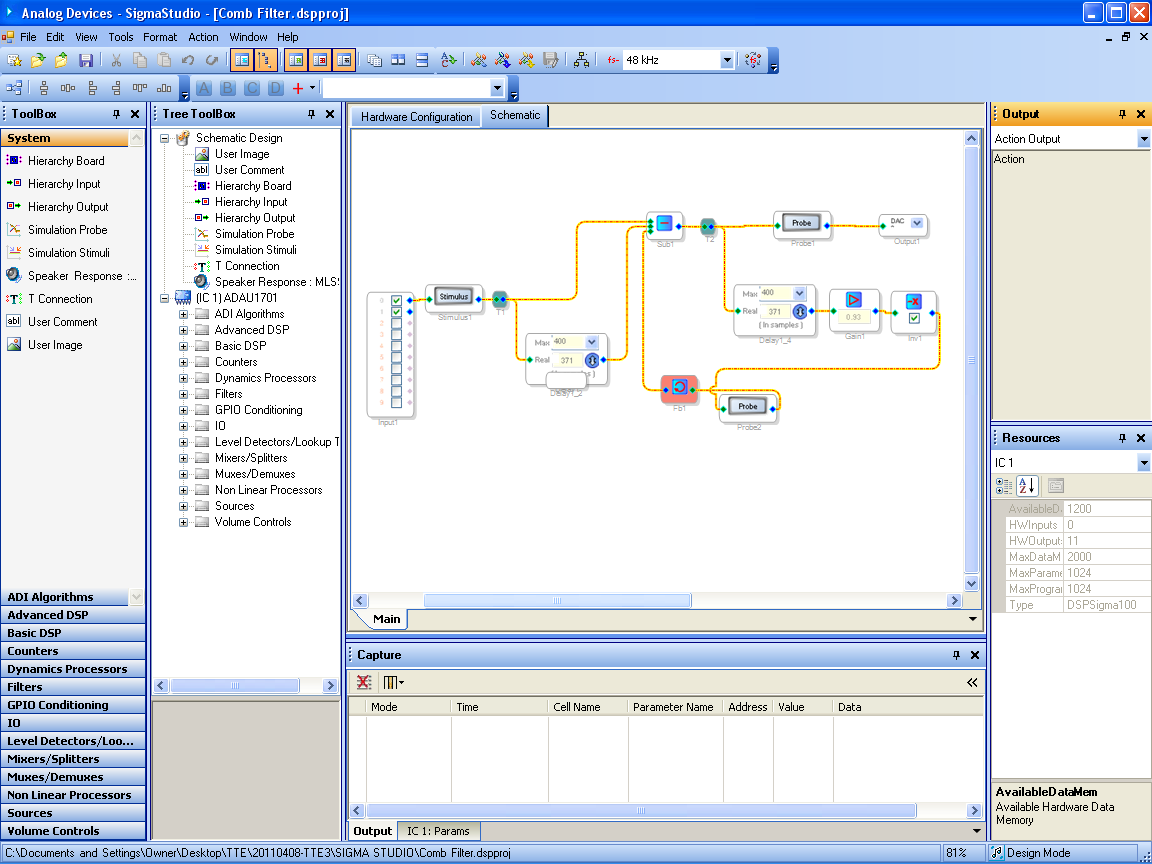Click alphabetical sort icon in Resources panel
The height and width of the screenshot is (864, 1152).
1026,486
